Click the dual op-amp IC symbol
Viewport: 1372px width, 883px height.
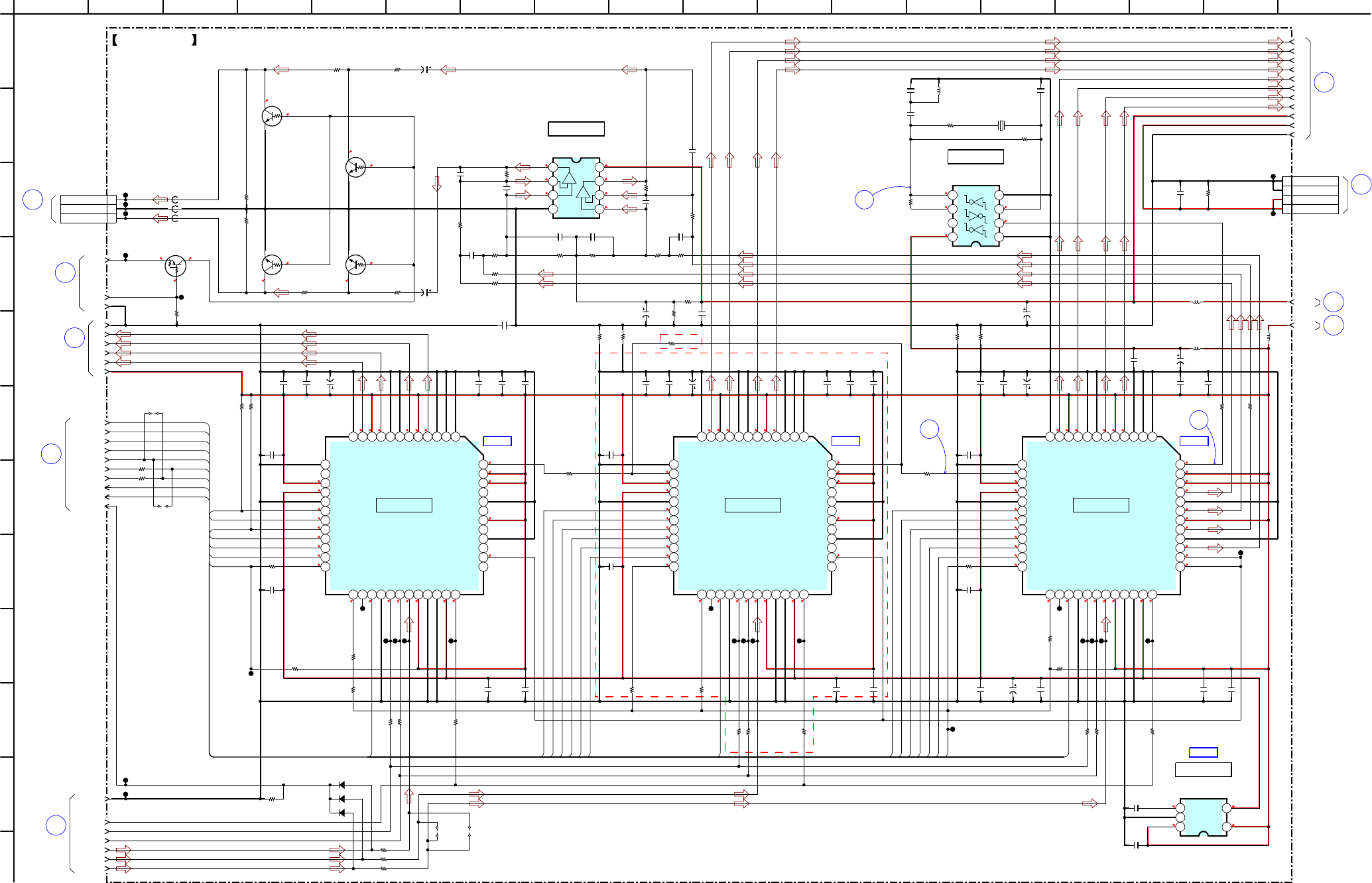576,188
